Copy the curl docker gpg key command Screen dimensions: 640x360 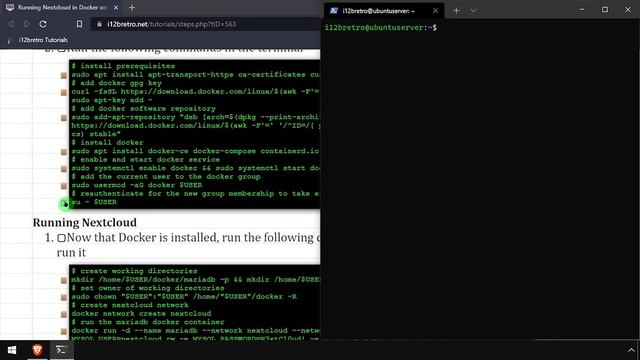click(x=64, y=92)
